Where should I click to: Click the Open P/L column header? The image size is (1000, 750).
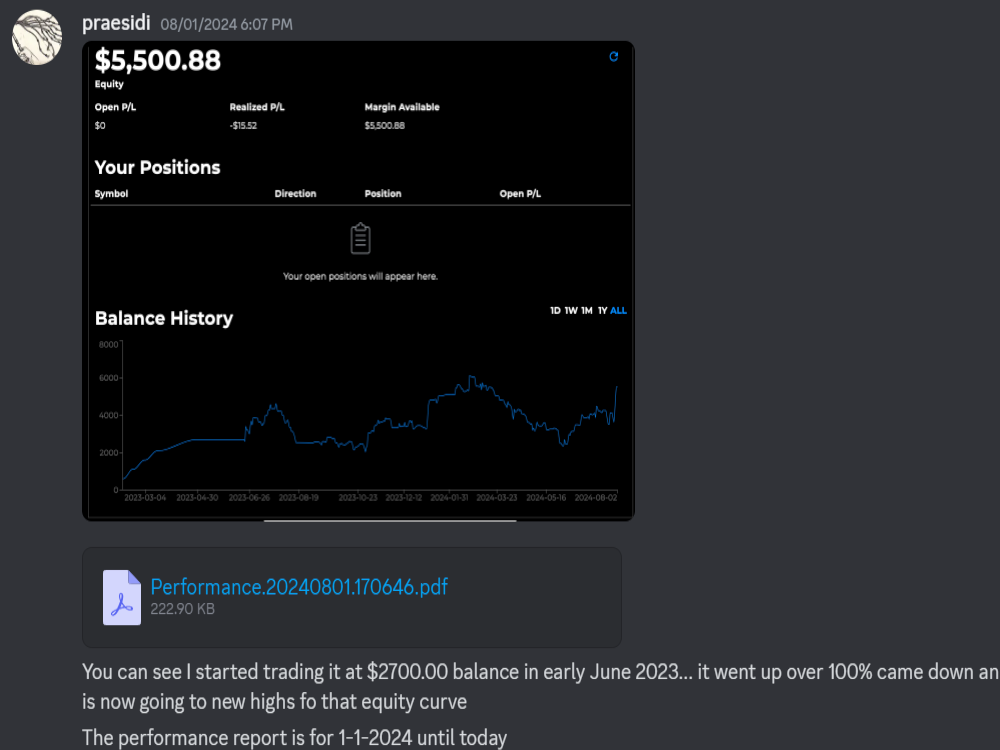(x=520, y=194)
